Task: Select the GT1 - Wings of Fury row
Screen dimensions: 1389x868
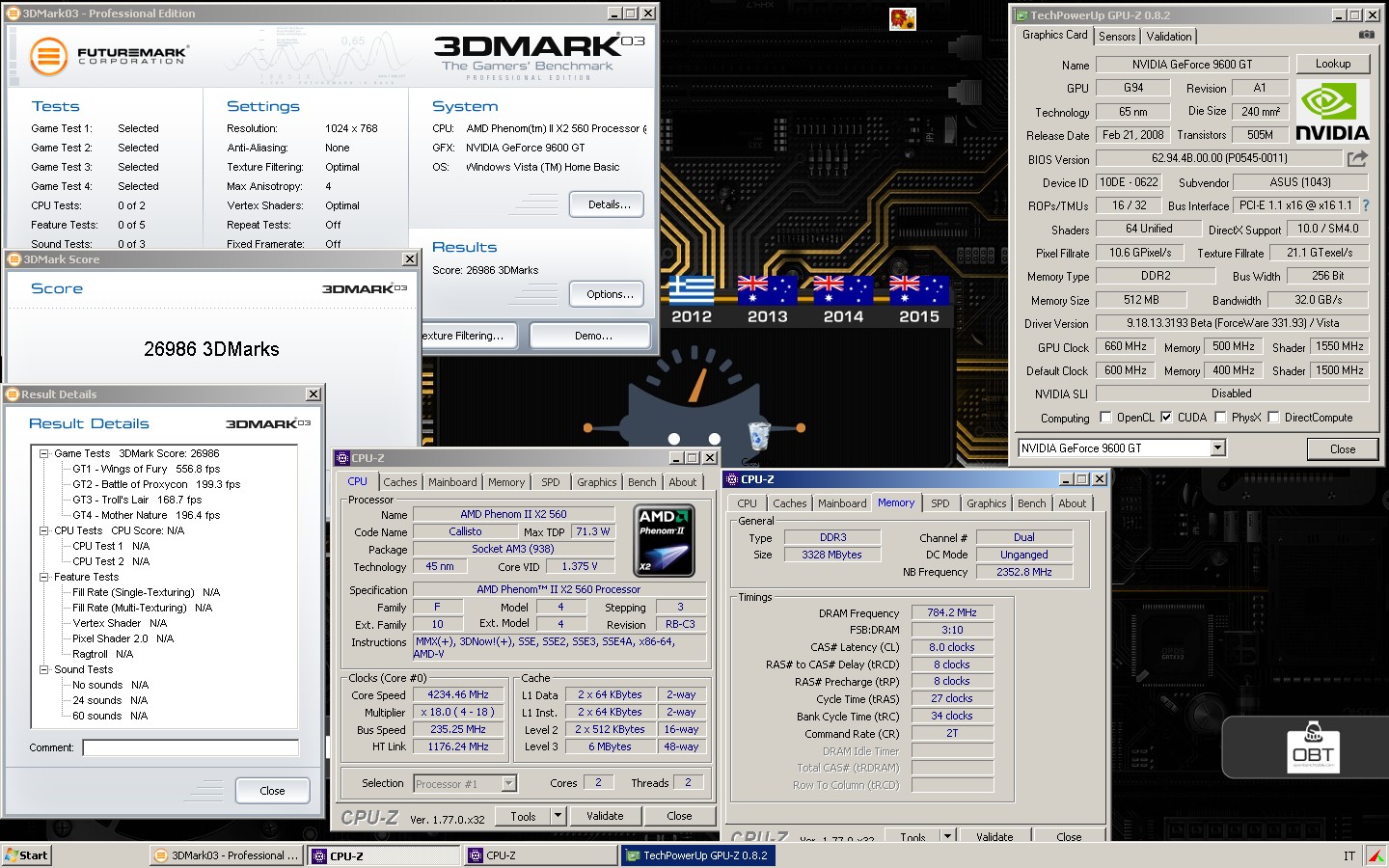Action: [x=147, y=469]
